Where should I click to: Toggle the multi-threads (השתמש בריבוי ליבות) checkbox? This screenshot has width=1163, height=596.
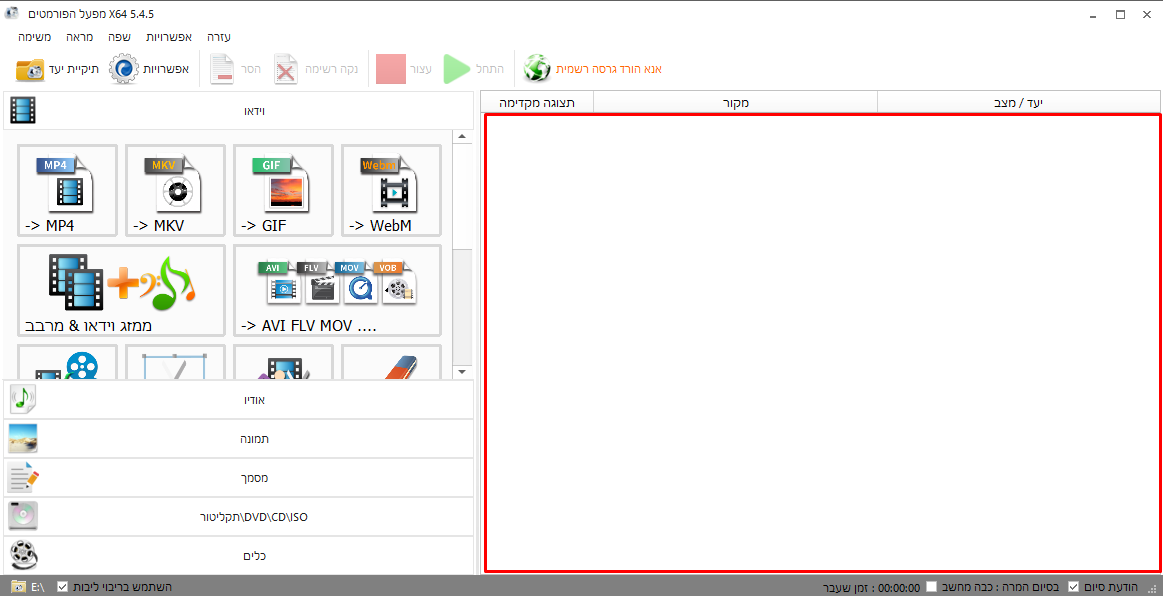coord(62,587)
